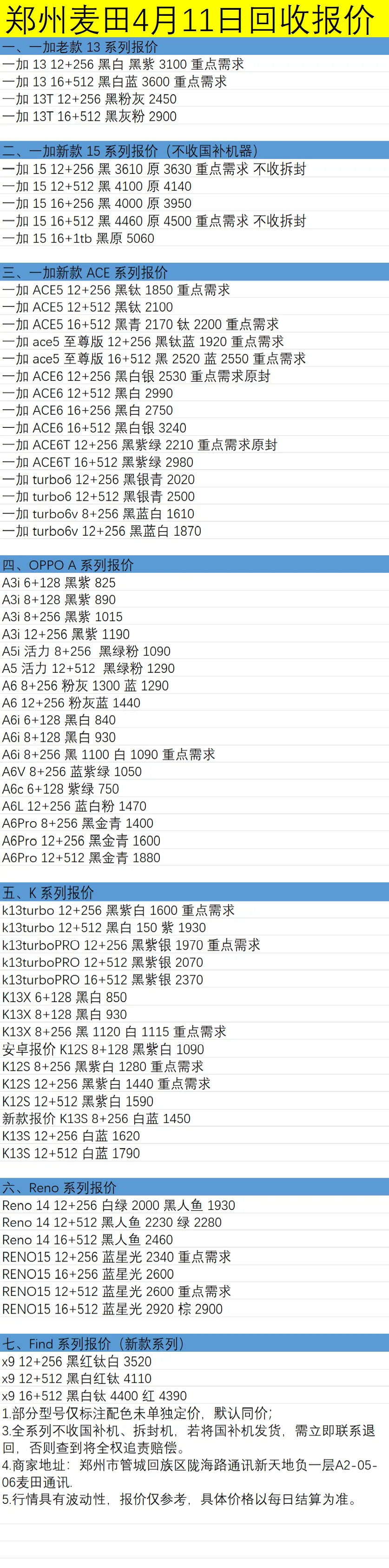Click row 一加 ACE6T 12+256 黑紫绿 2210
The height and width of the screenshot is (1568, 389).
click(194, 445)
